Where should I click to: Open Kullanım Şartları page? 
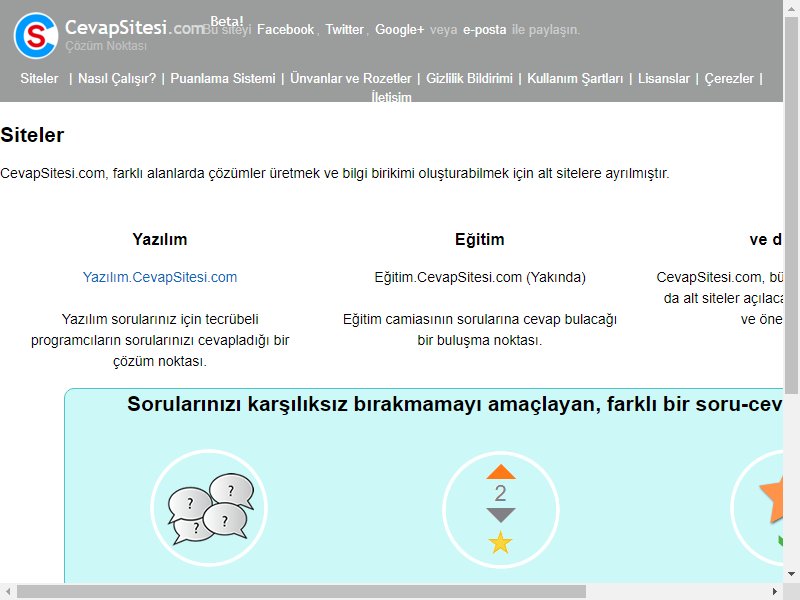(x=575, y=79)
